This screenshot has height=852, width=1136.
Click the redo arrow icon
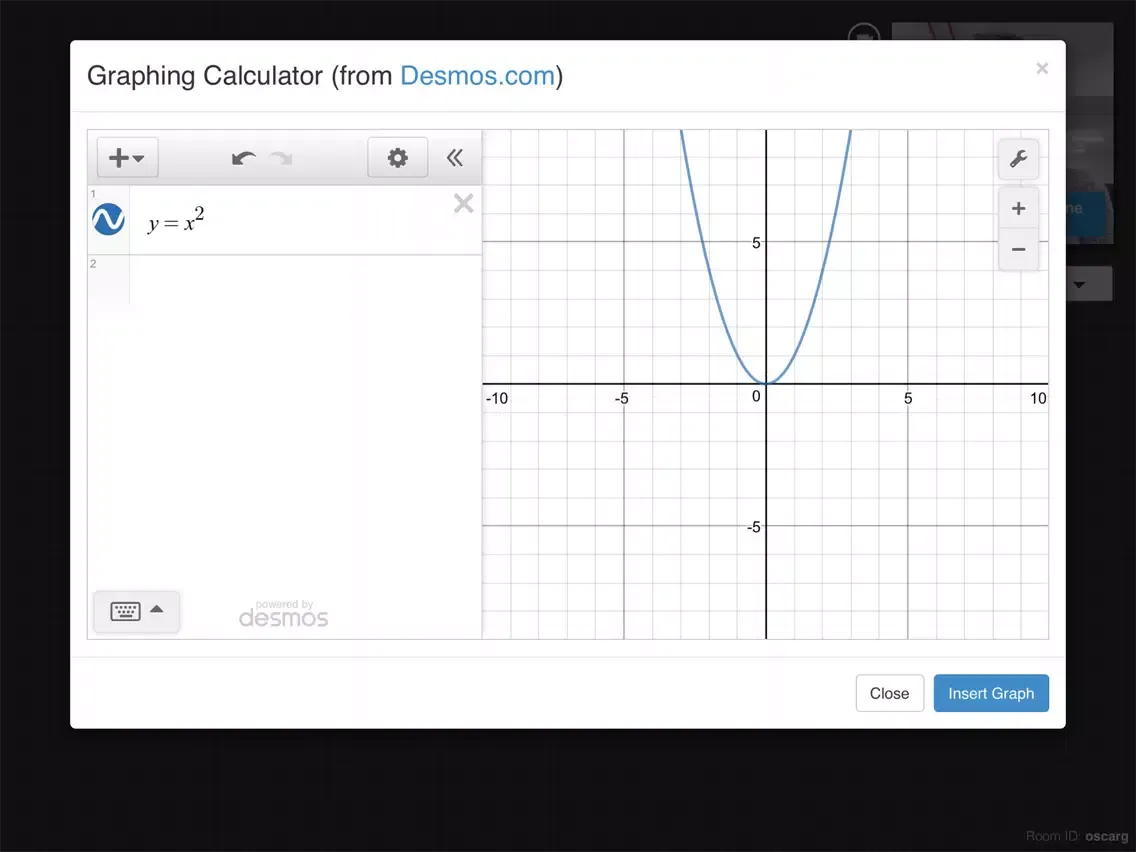(281, 158)
